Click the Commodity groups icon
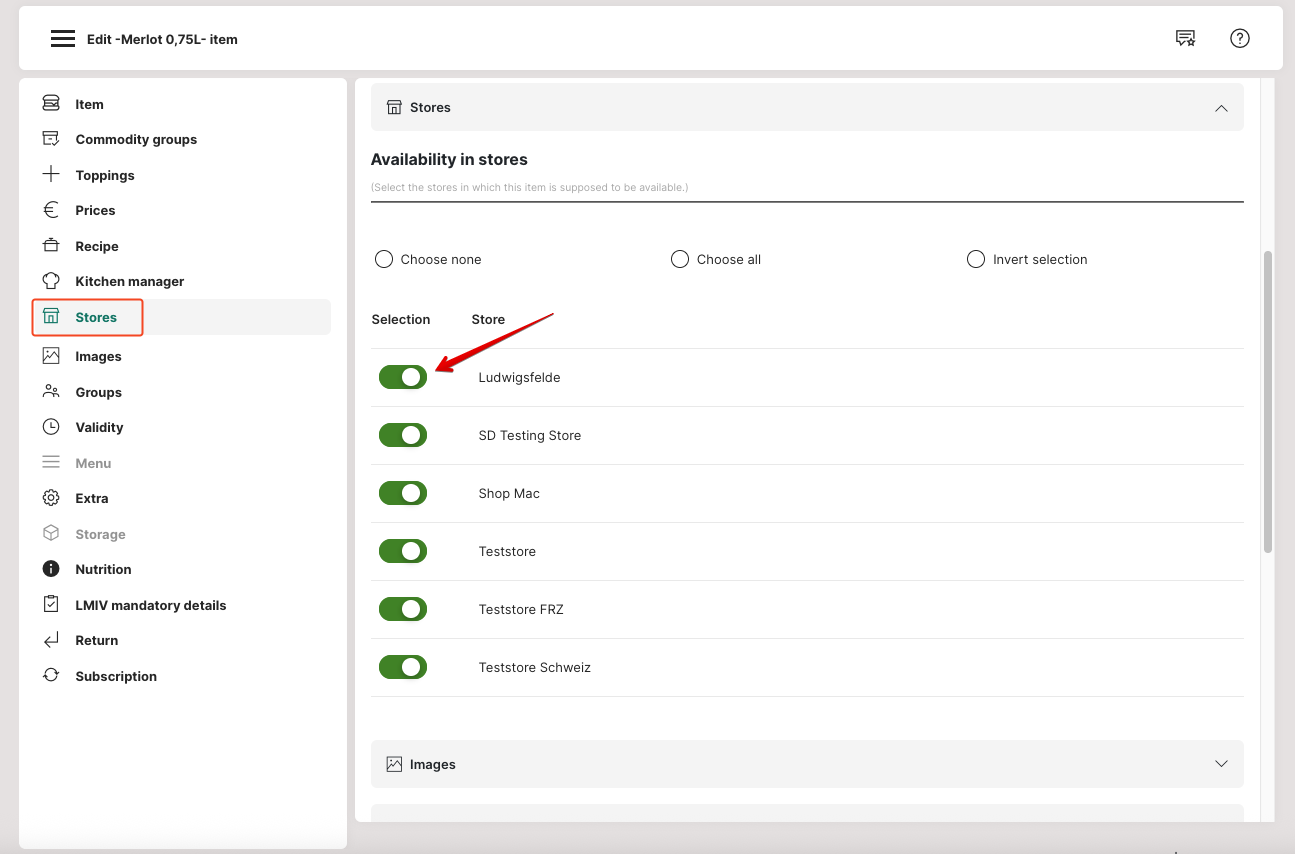Image resolution: width=1295 pixels, height=854 pixels. pos(51,139)
